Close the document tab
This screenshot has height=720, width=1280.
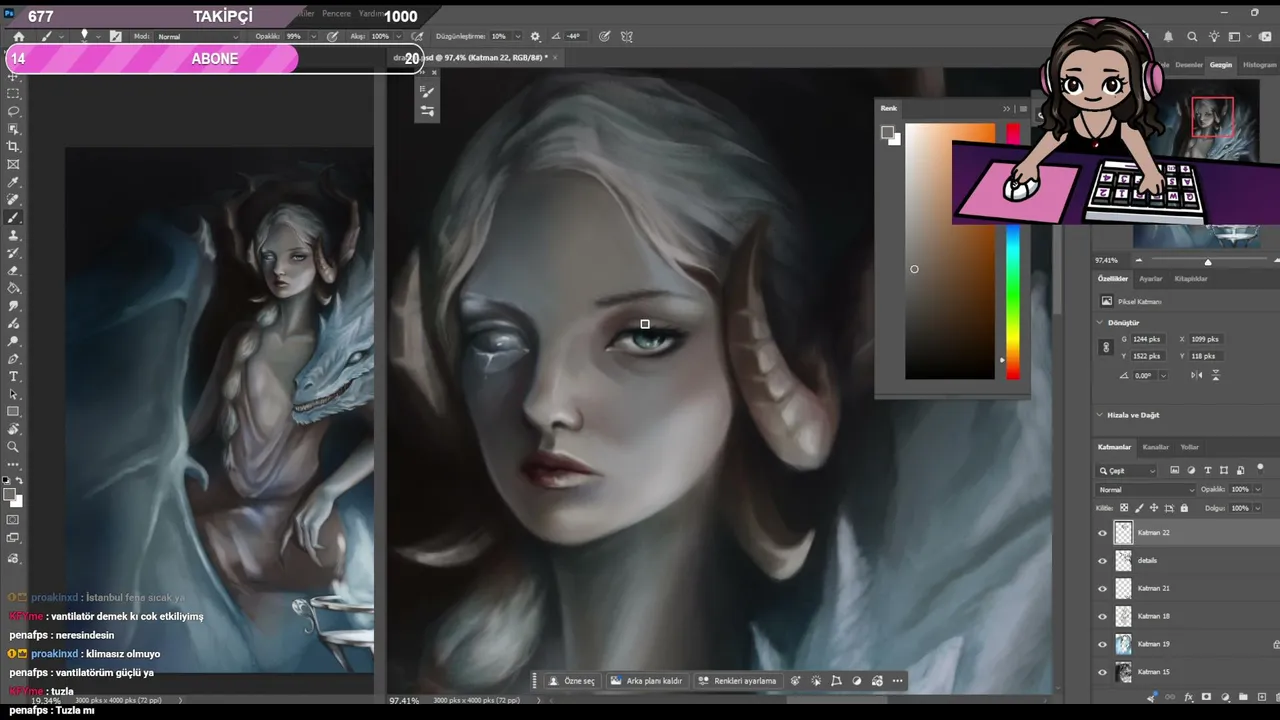pos(555,58)
